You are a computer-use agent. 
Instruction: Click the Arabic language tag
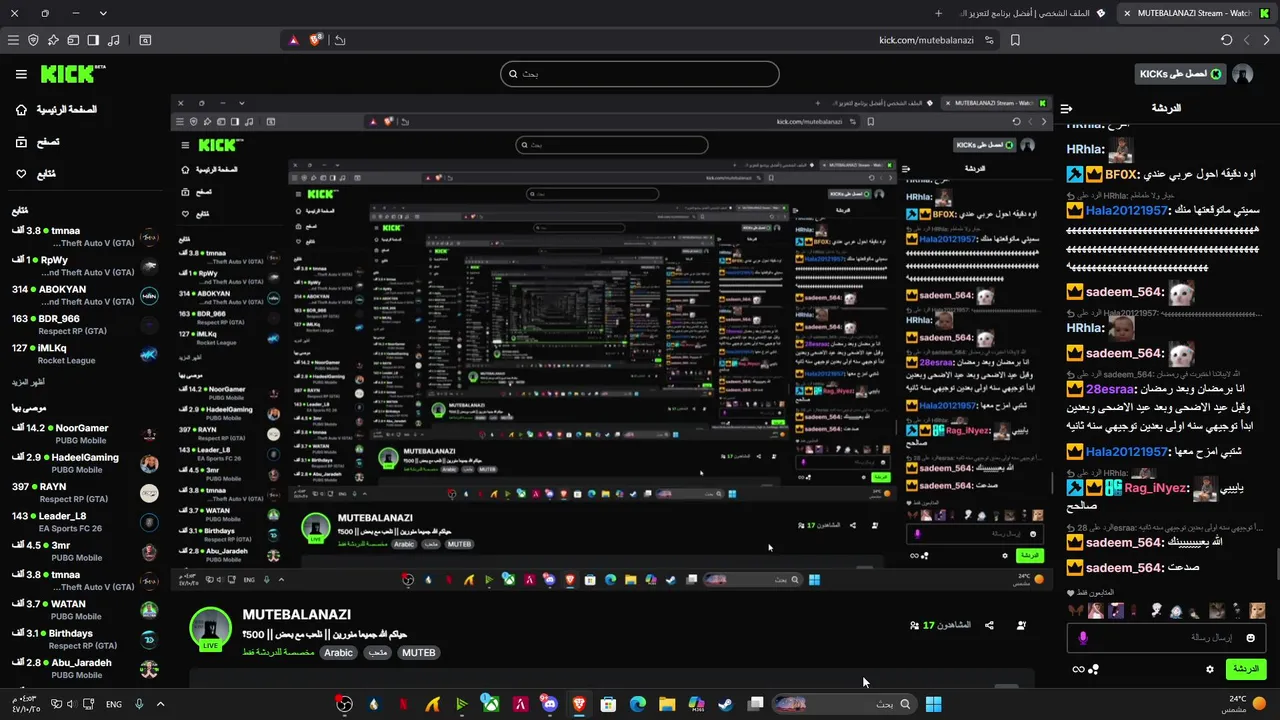tap(338, 653)
